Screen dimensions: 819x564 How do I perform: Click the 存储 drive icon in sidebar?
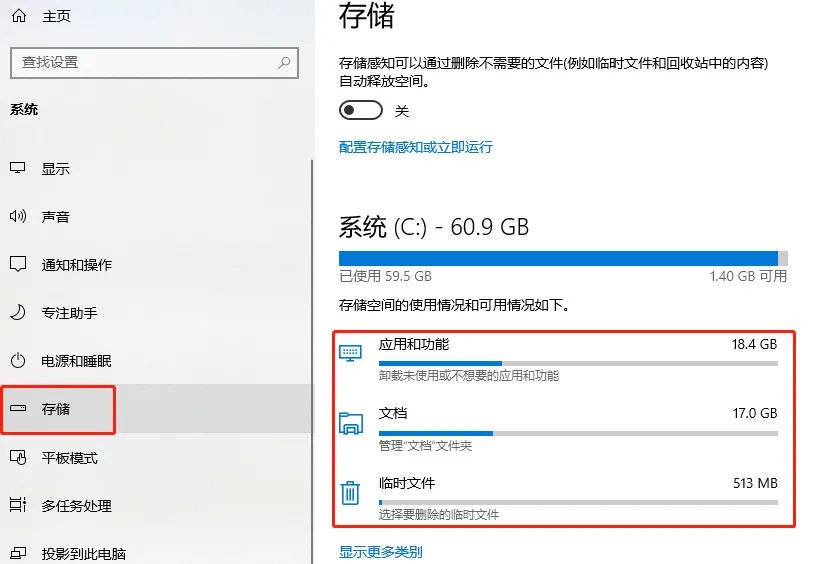tap(18, 408)
